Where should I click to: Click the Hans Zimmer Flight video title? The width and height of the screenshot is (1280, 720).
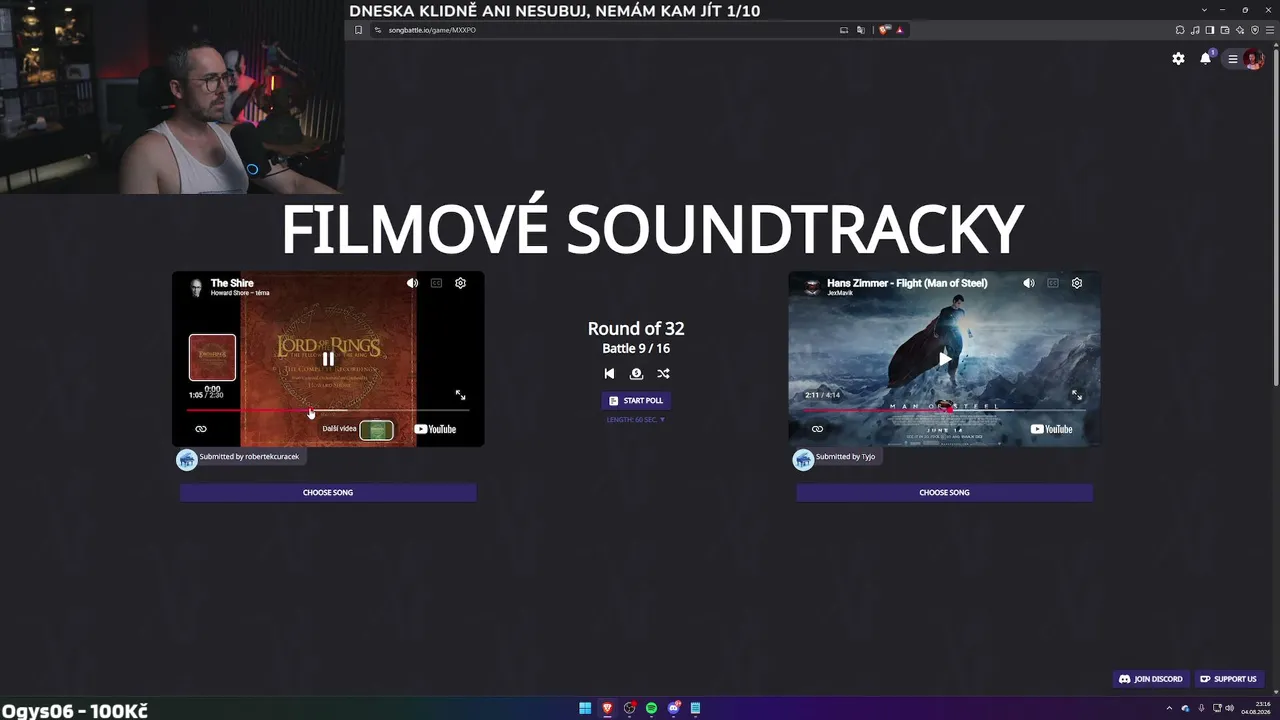coord(907,283)
